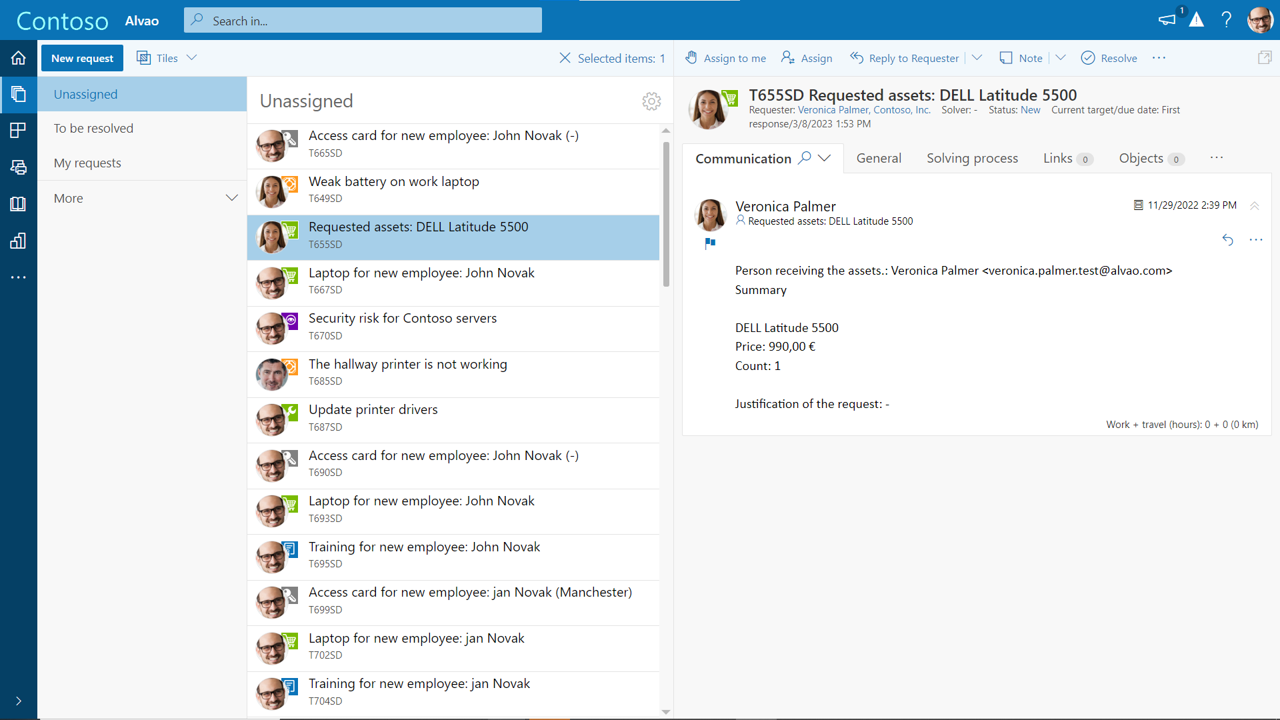Switch to the Solving process tab
Viewport: 1280px width, 720px height.
coord(972,158)
